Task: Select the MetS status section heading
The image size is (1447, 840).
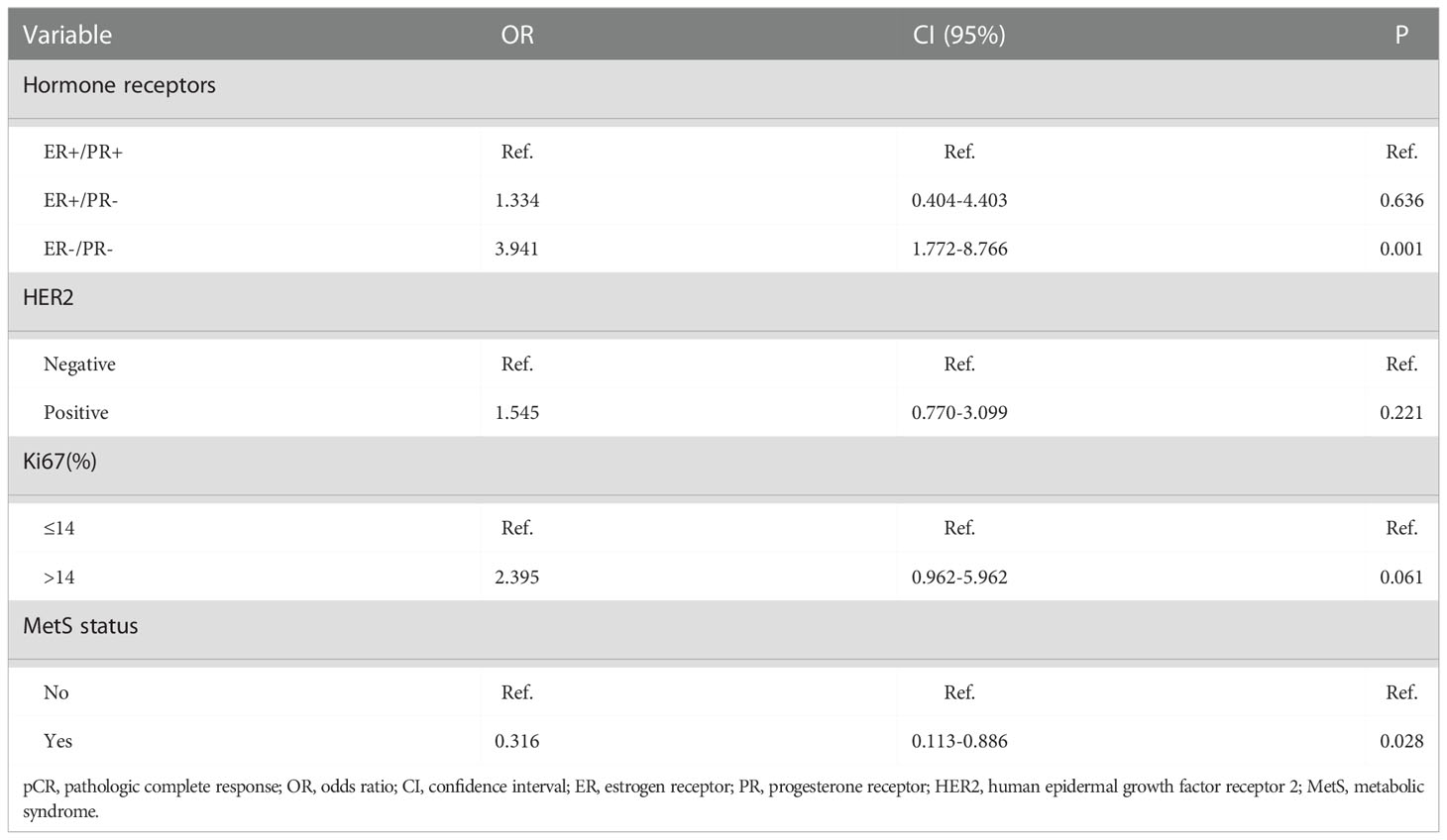Action: [80, 626]
